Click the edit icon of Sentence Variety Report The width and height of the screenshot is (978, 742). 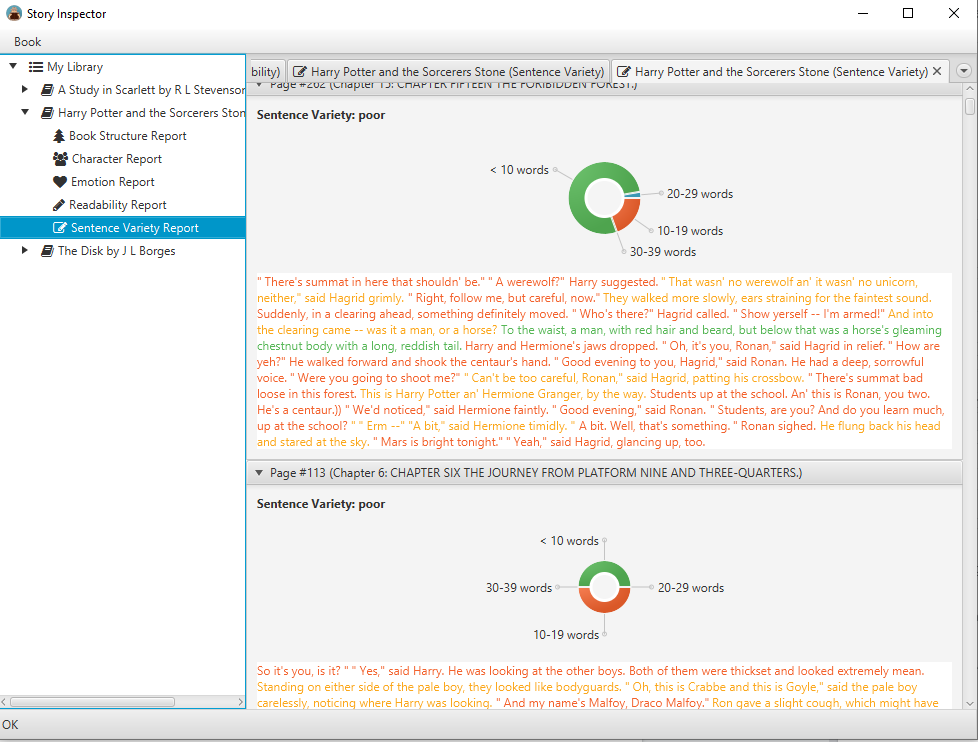pyautogui.click(x=60, y=228)
